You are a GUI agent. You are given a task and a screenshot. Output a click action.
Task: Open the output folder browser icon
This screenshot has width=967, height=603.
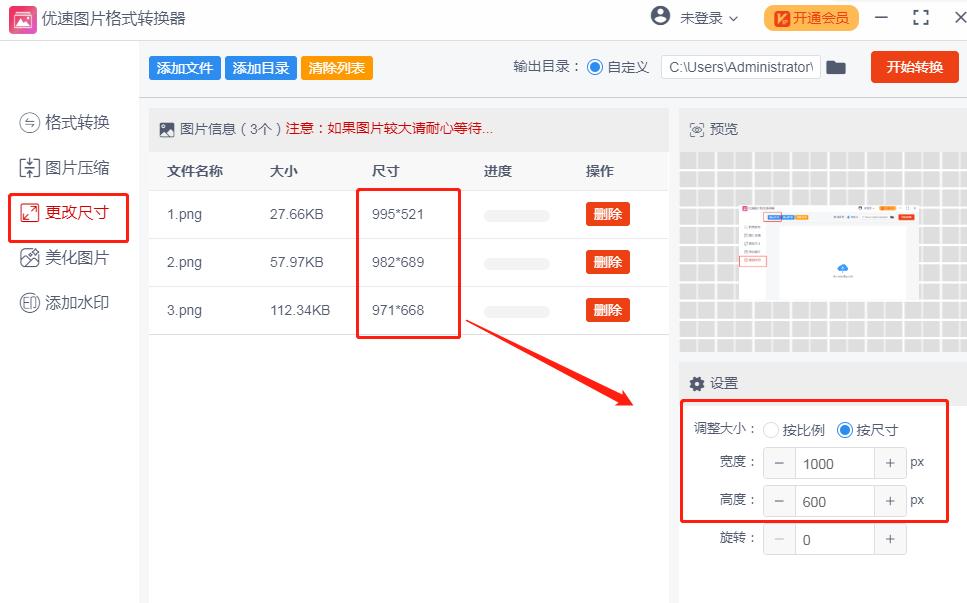coord(836,66)
